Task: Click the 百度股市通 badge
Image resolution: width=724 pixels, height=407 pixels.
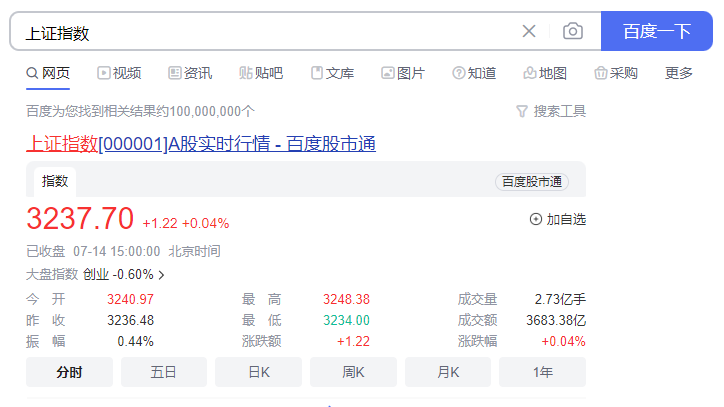Action: (532, 182)
